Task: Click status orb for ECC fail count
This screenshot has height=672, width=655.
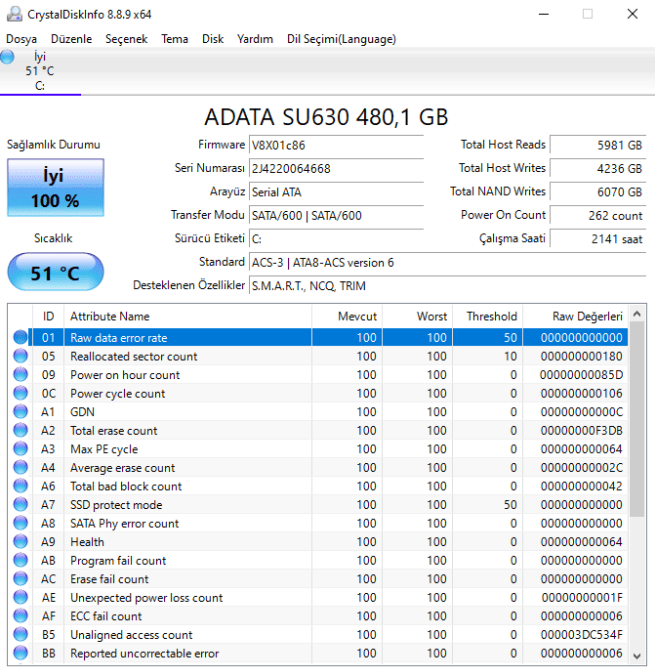Action: point(20,616)
